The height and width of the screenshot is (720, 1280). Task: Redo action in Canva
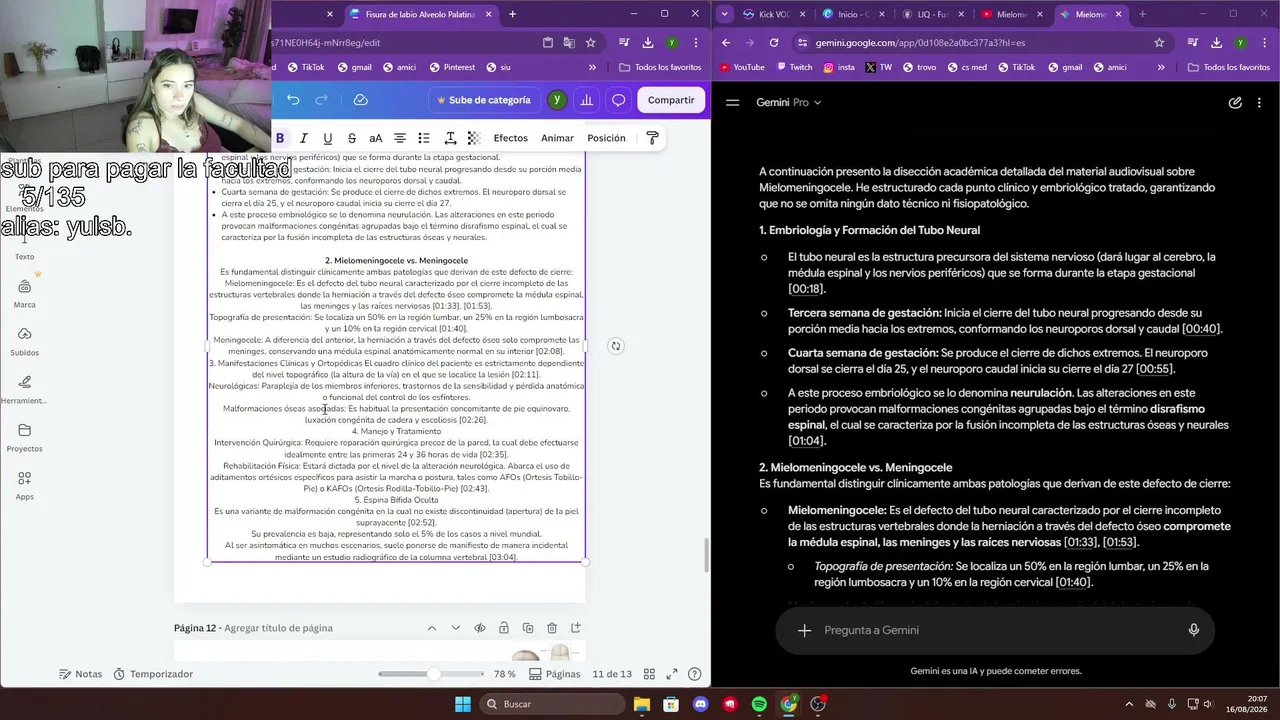tap(321, 100)
